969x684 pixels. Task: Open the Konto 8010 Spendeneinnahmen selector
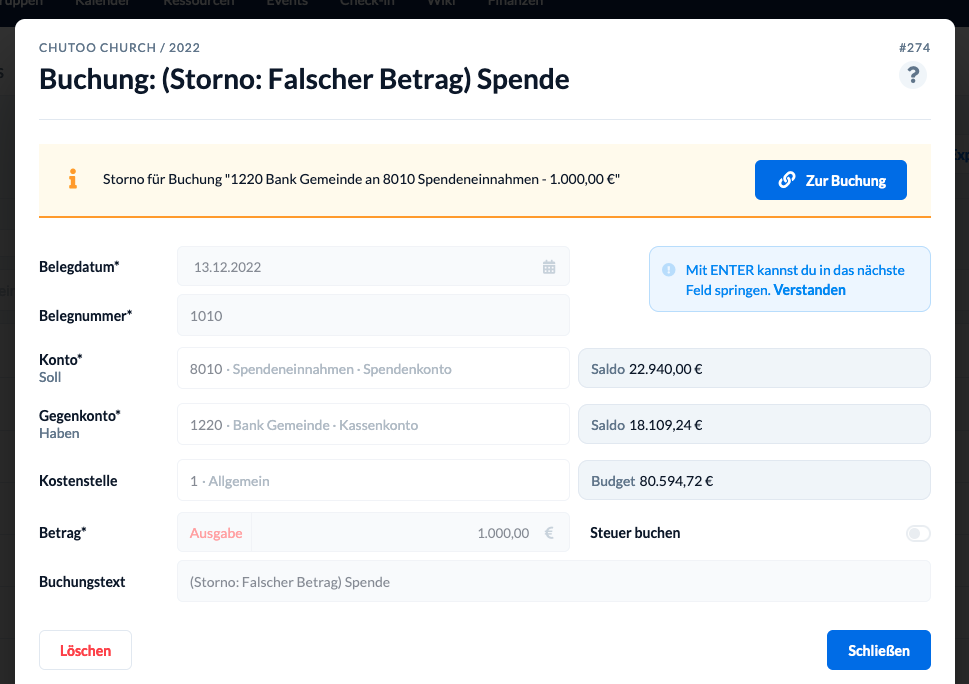[x=373, y=368]
